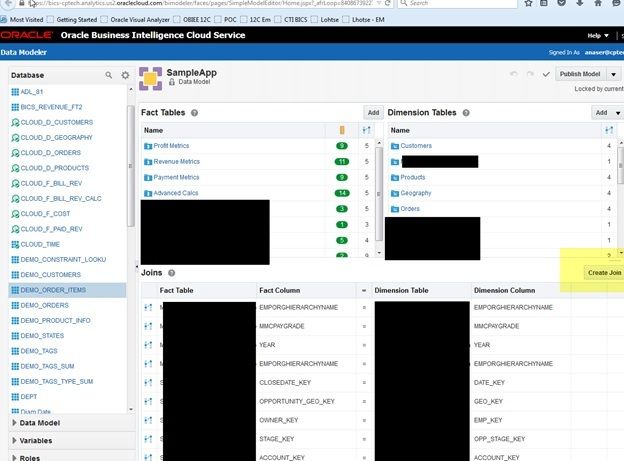Click the Profit Metrics fact table icon

(x=148, y=146)
